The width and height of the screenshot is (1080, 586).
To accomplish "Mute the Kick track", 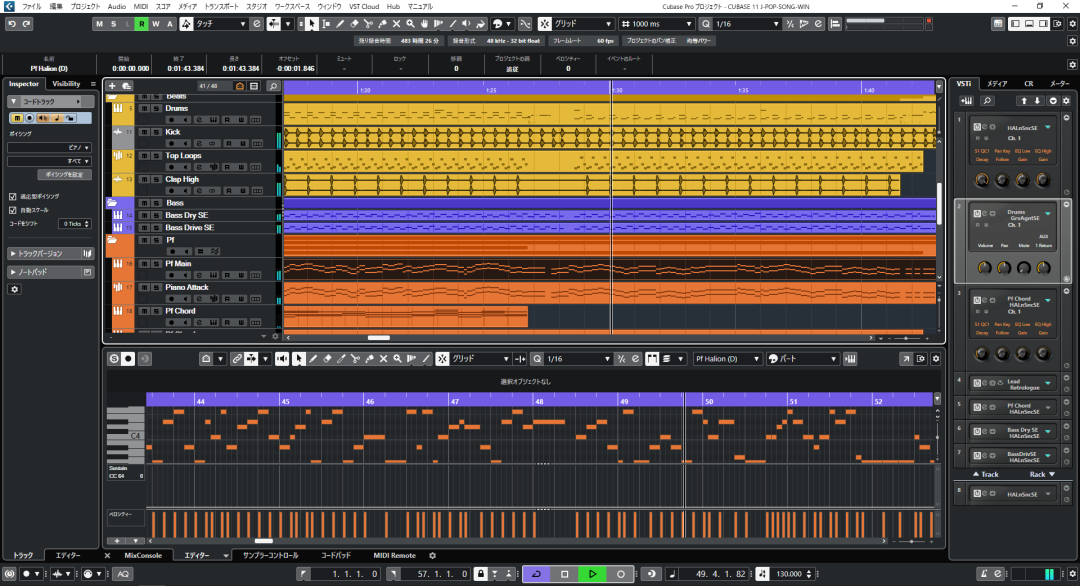I will [x=144, y=132].
